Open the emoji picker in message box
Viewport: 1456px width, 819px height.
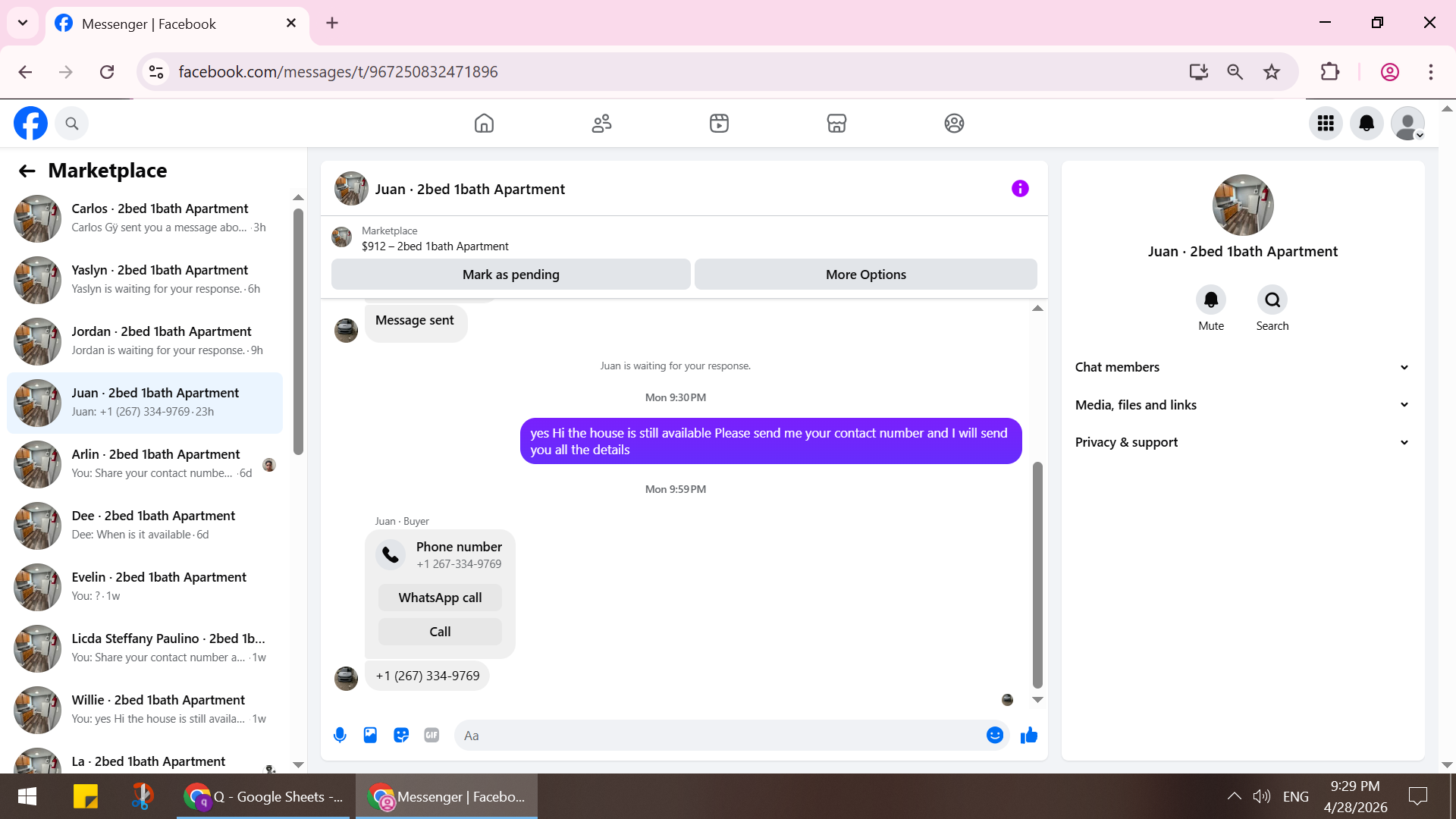click(x=995, y=735)
